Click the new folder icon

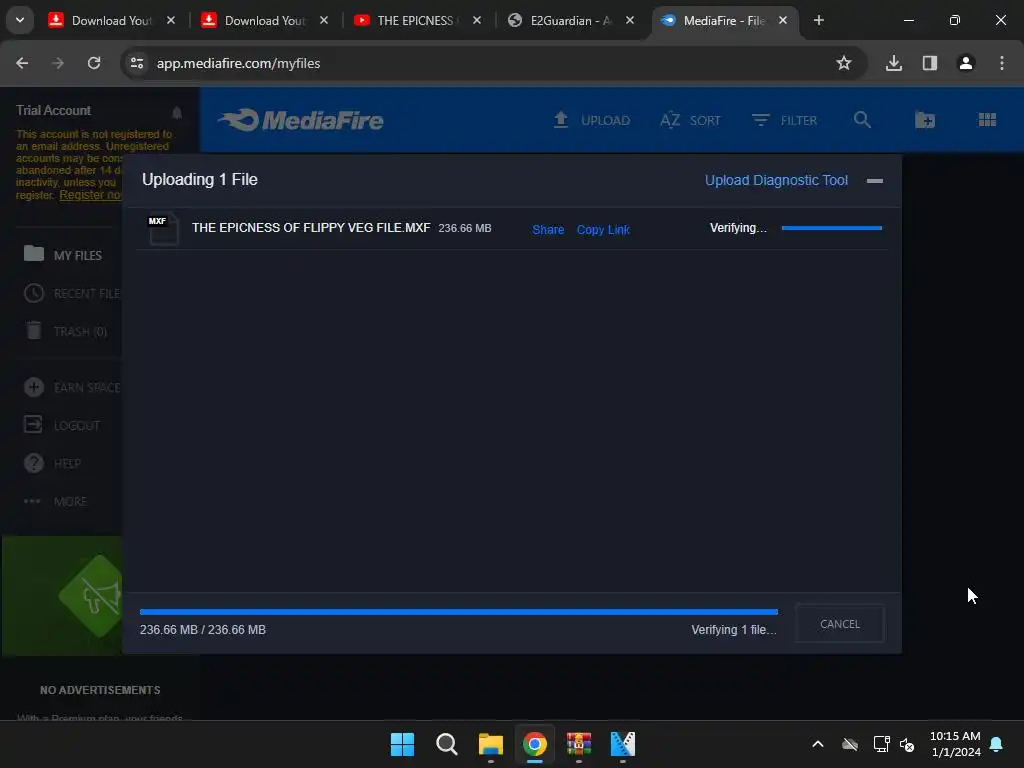(925, 120)
